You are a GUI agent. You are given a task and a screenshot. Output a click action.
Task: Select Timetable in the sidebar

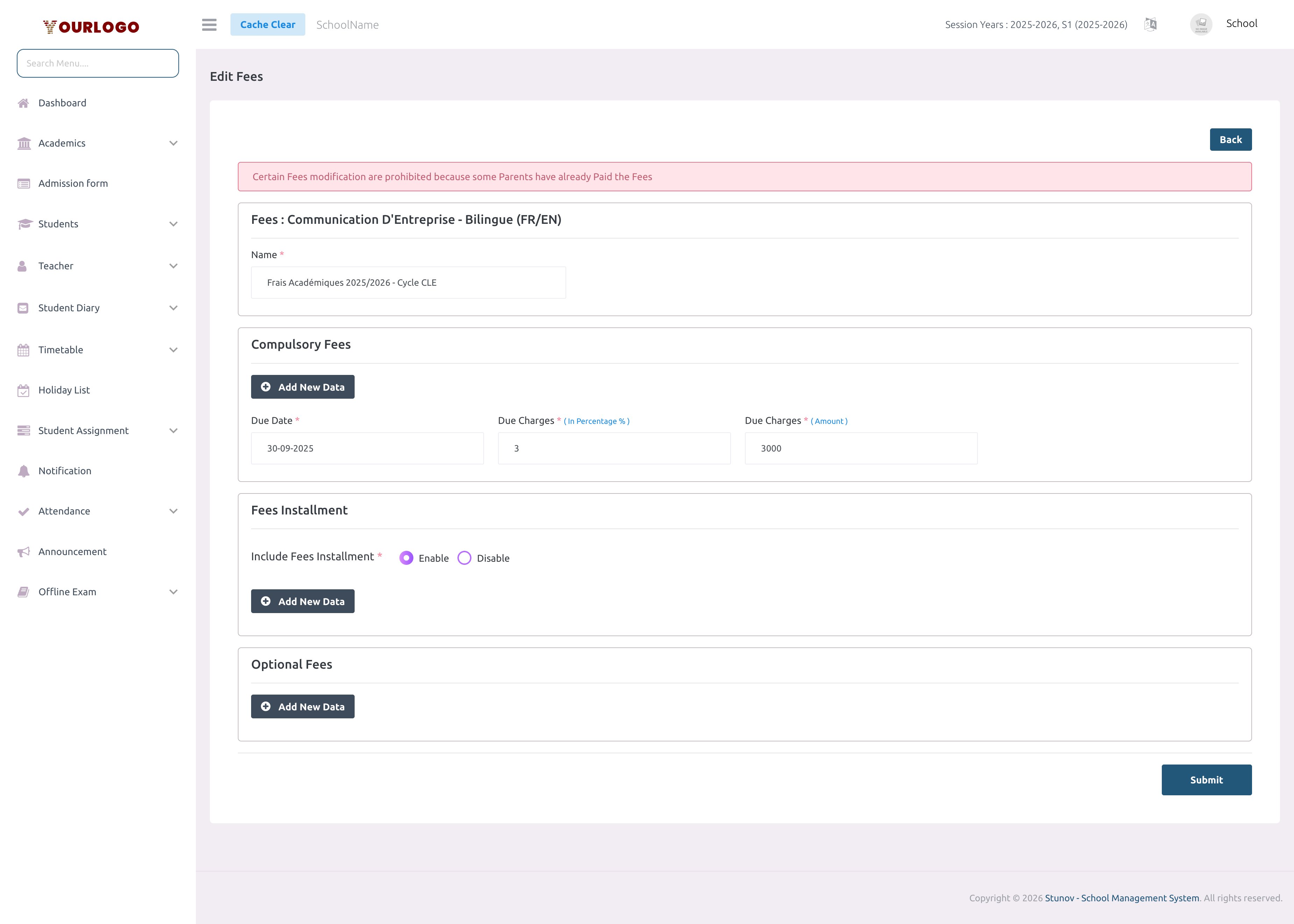[60, 349]
